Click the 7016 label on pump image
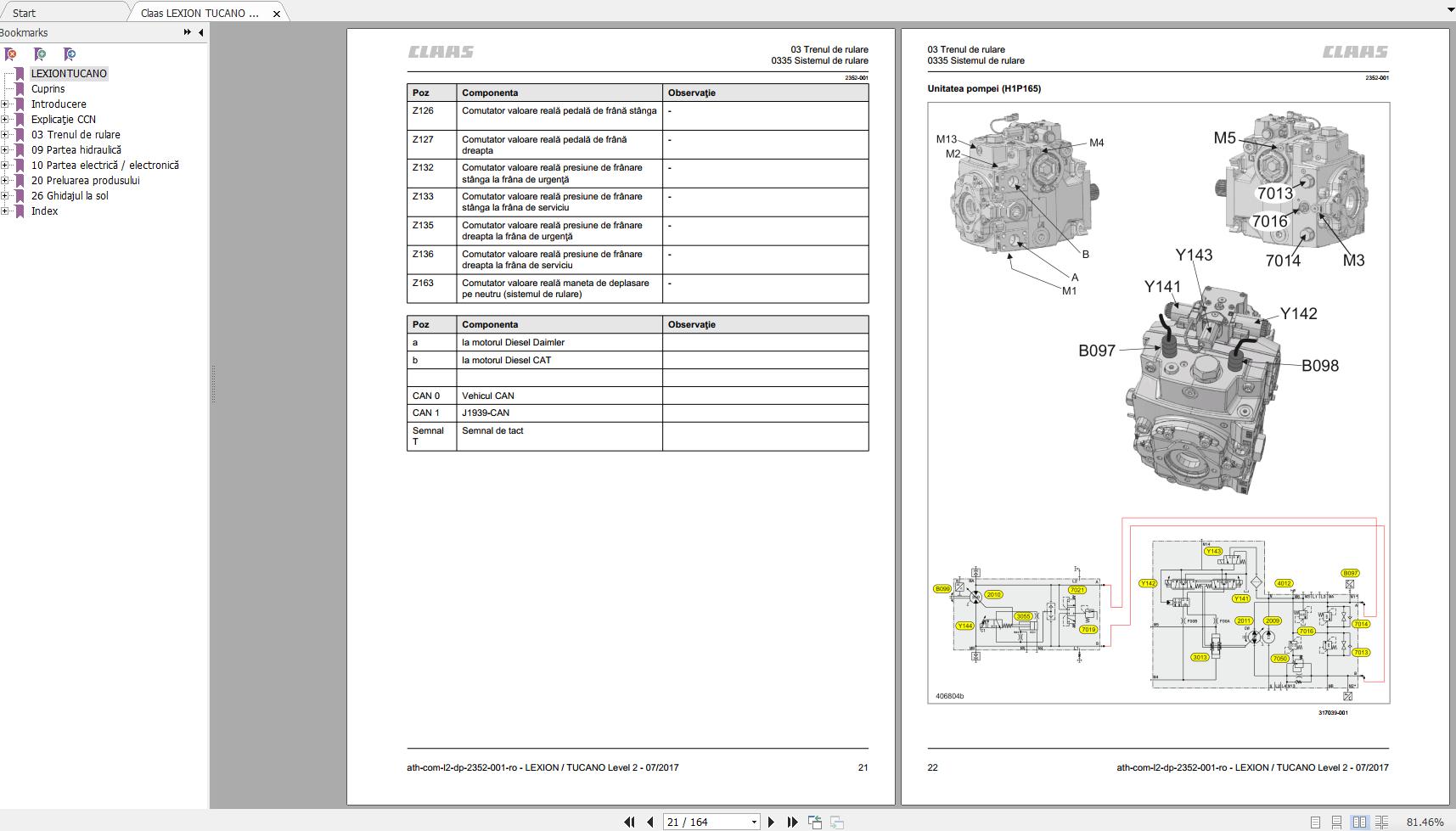Viewport: 1456px width, 831px height. click(x=1270, y=222)
